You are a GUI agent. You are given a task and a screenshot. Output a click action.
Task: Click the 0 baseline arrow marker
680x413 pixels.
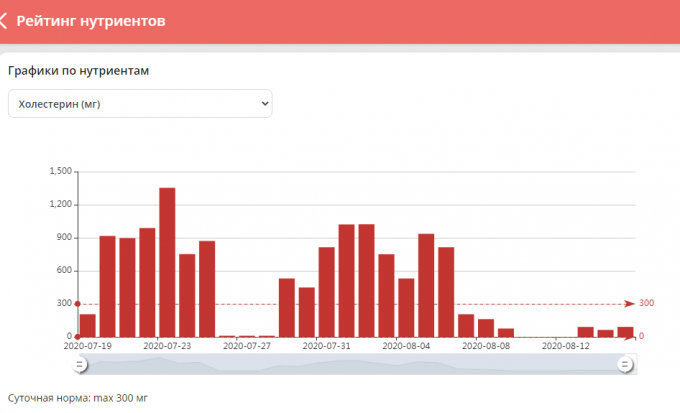(629, 336)
